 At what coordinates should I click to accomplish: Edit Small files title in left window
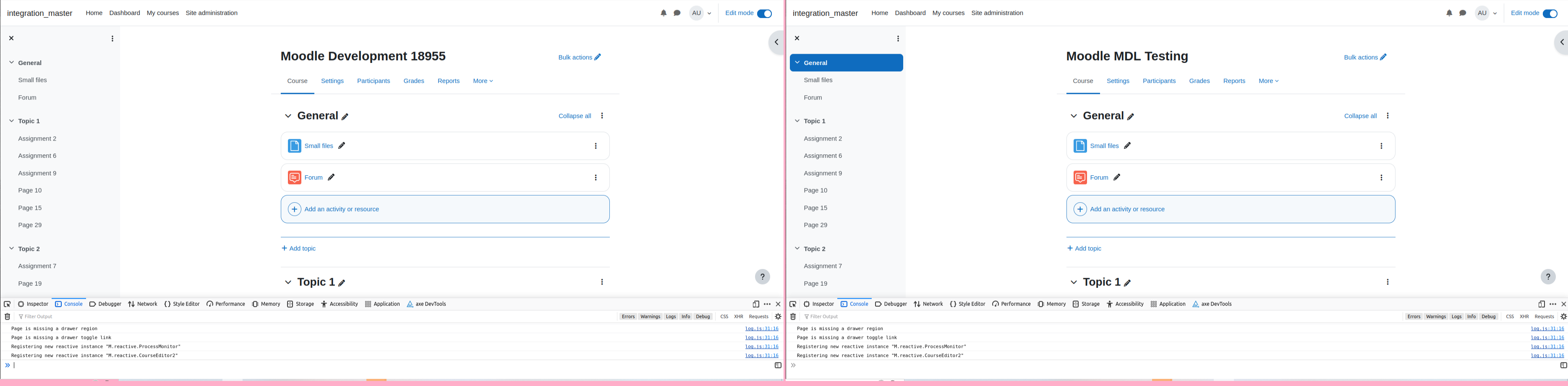tap(342, 146)
